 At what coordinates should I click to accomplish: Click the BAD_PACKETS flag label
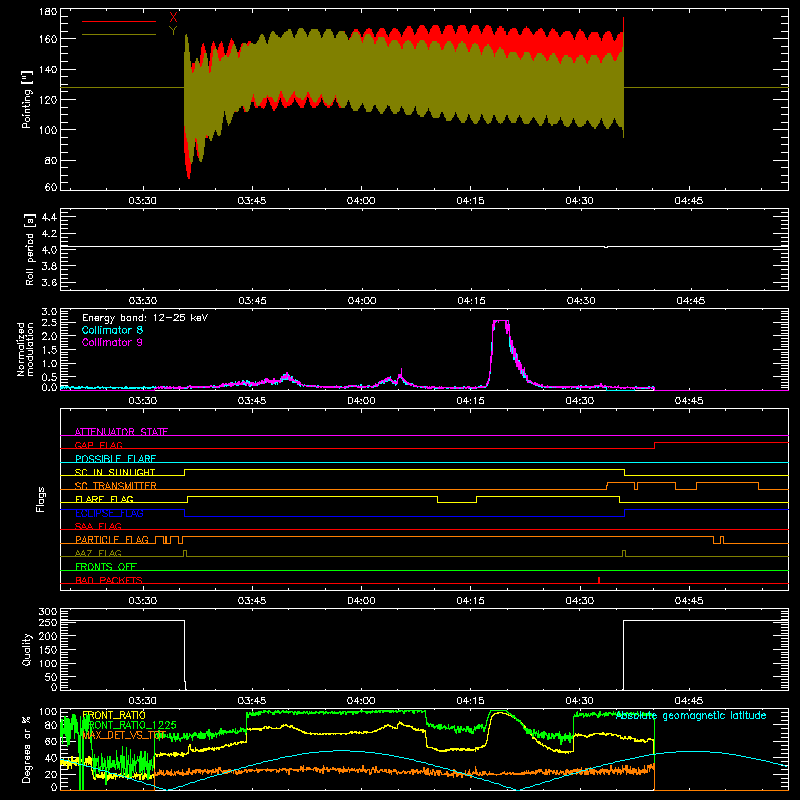coord(109,580)
